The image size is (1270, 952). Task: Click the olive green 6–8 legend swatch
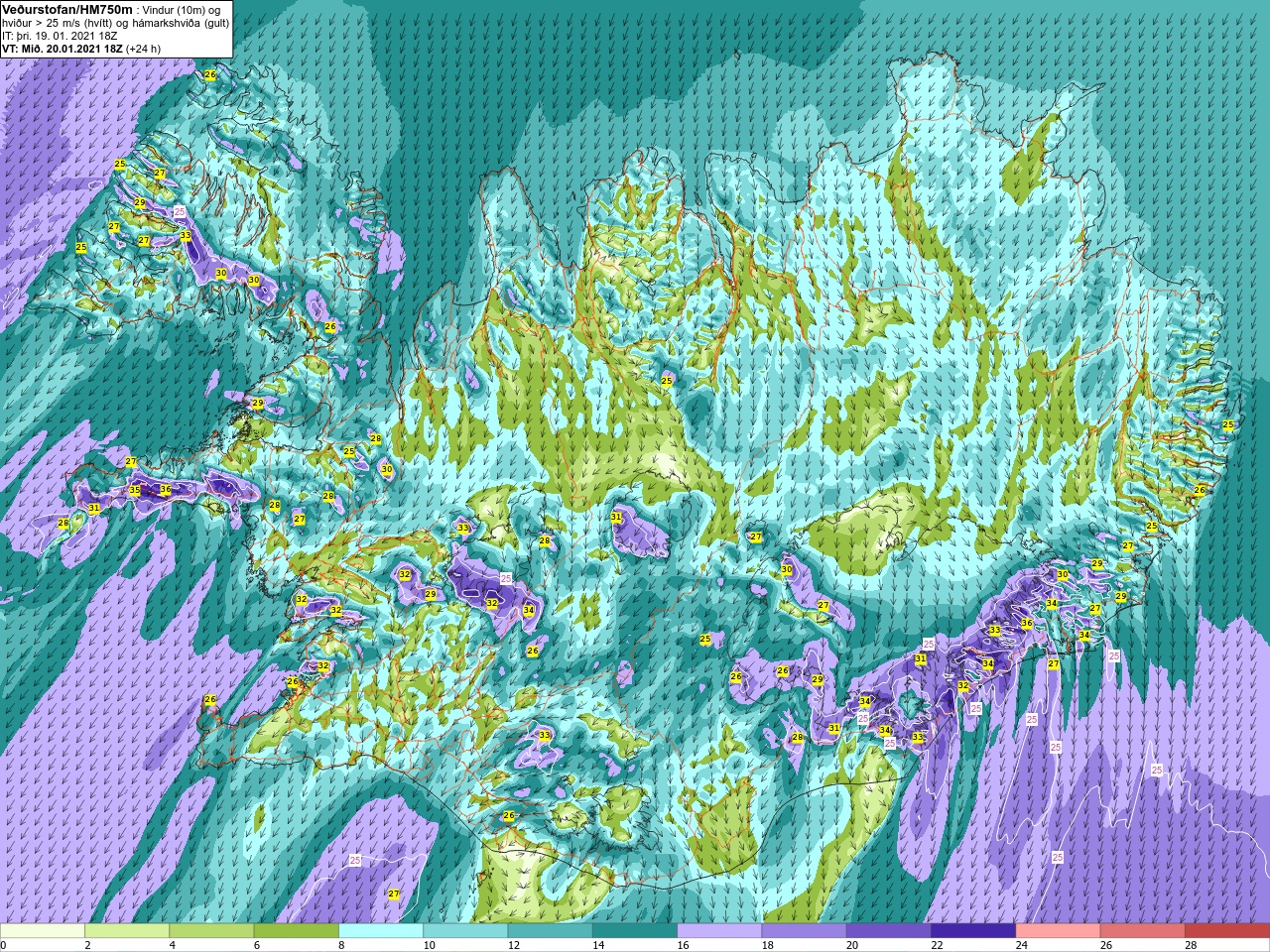tap(296, 931)
